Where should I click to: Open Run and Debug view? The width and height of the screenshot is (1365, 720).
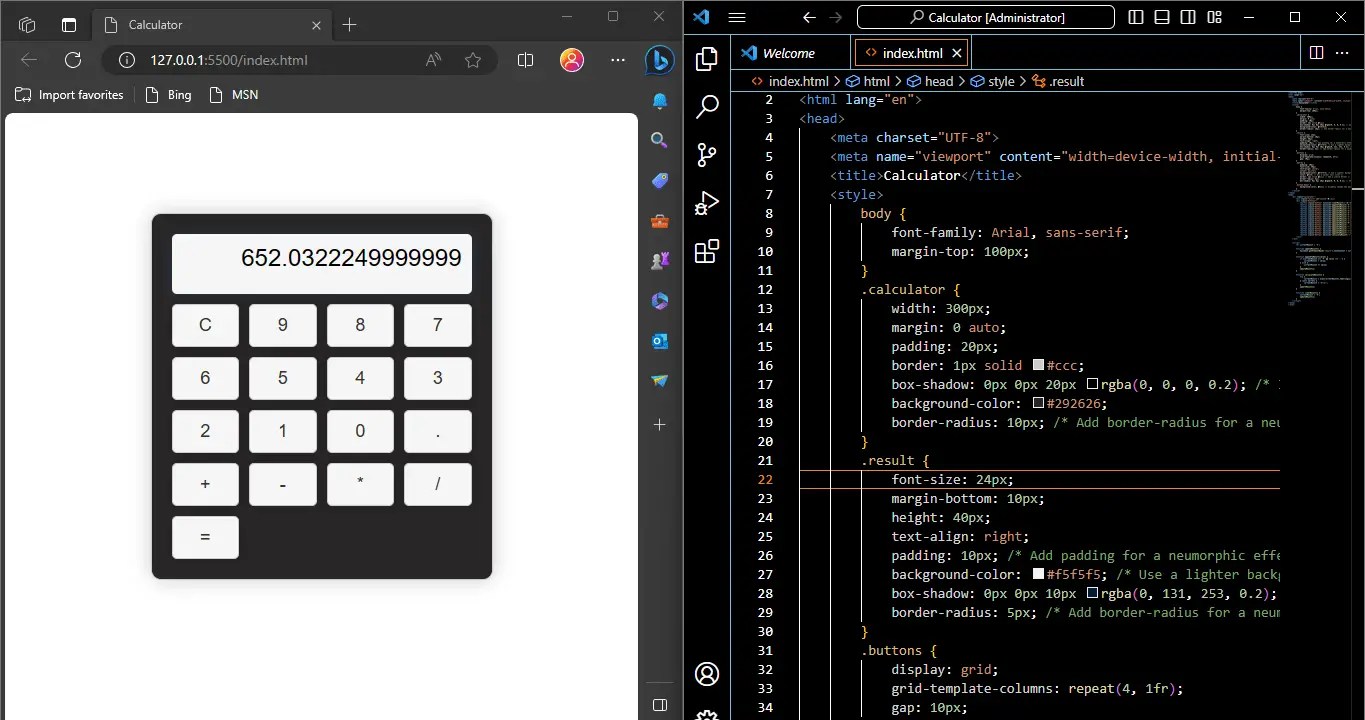click(707, 203)
